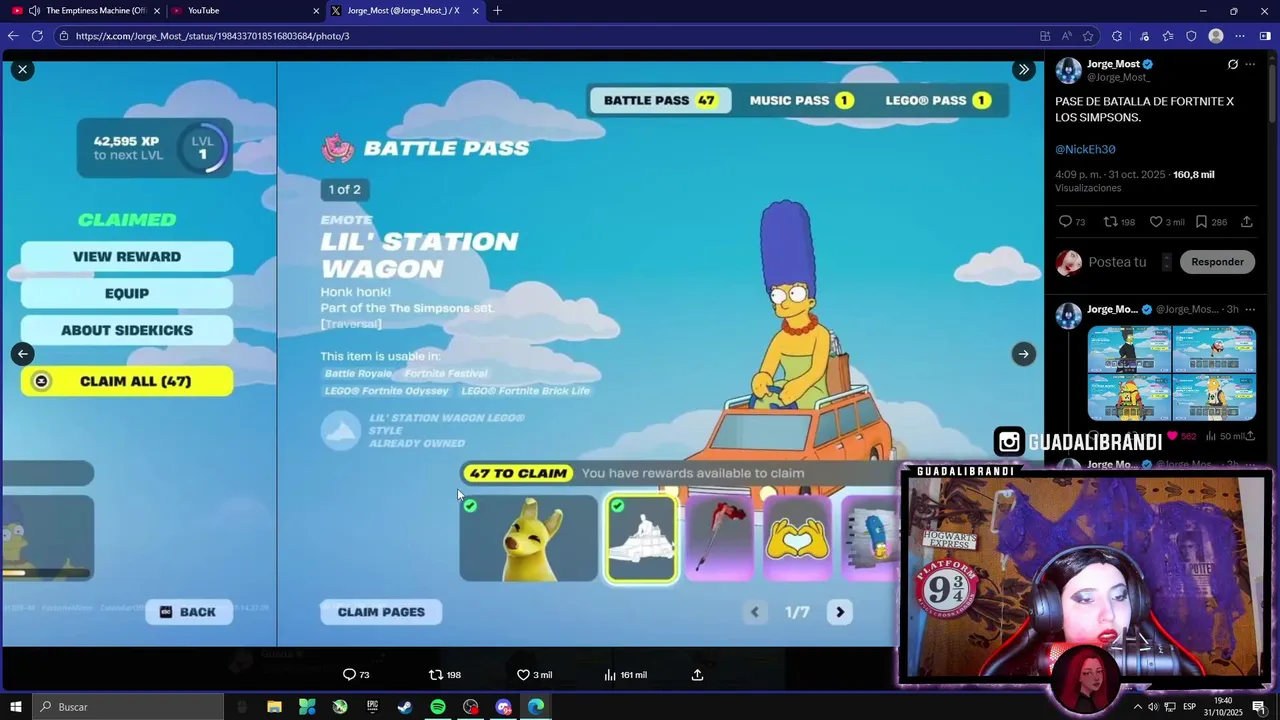The image size is (1280, 720).
Task: Open Grok icon on Jorge_Most tweet
Action: 1232,64
